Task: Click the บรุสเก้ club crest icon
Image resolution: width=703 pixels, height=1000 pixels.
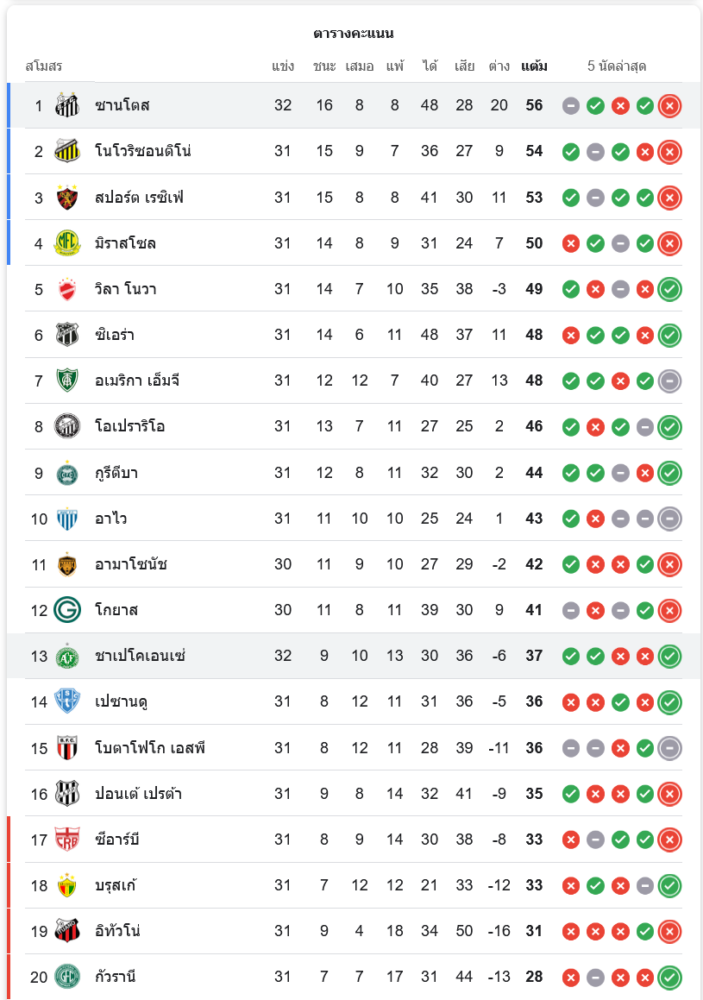Action: [x=67, y=885]
